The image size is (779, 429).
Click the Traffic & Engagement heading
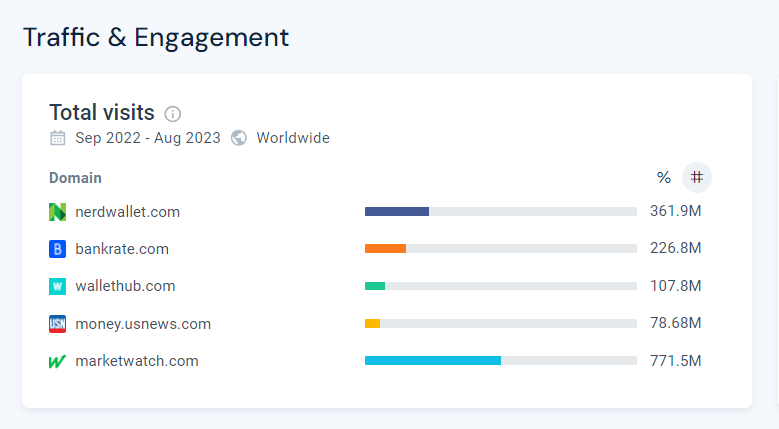click(156, 38)
